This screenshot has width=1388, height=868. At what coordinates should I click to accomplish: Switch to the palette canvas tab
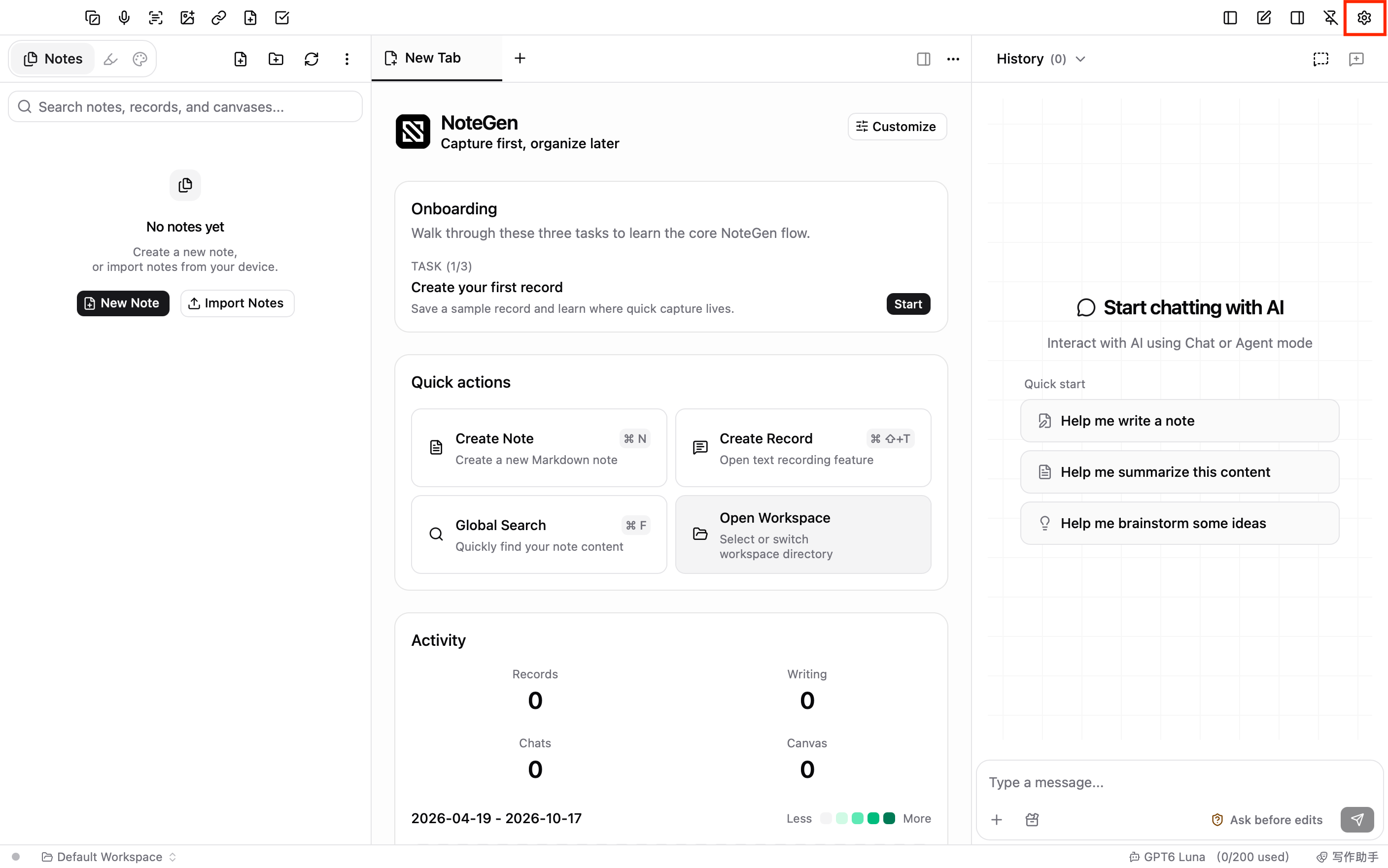coord(140,59)
